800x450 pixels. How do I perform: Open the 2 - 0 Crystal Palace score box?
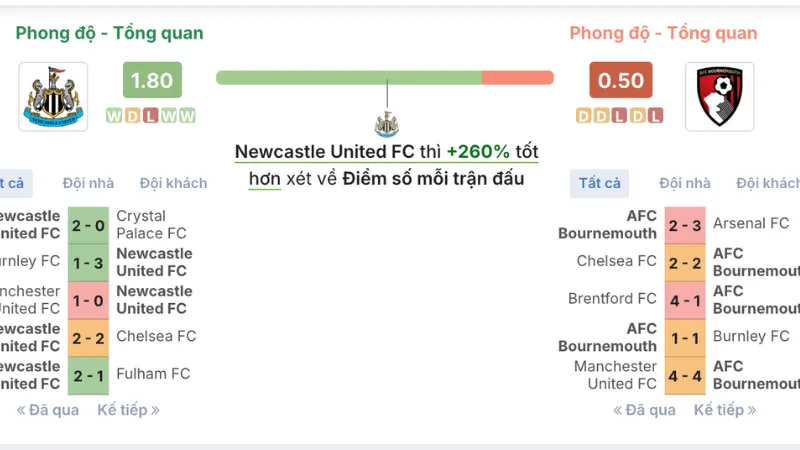[x=88, y=225]
